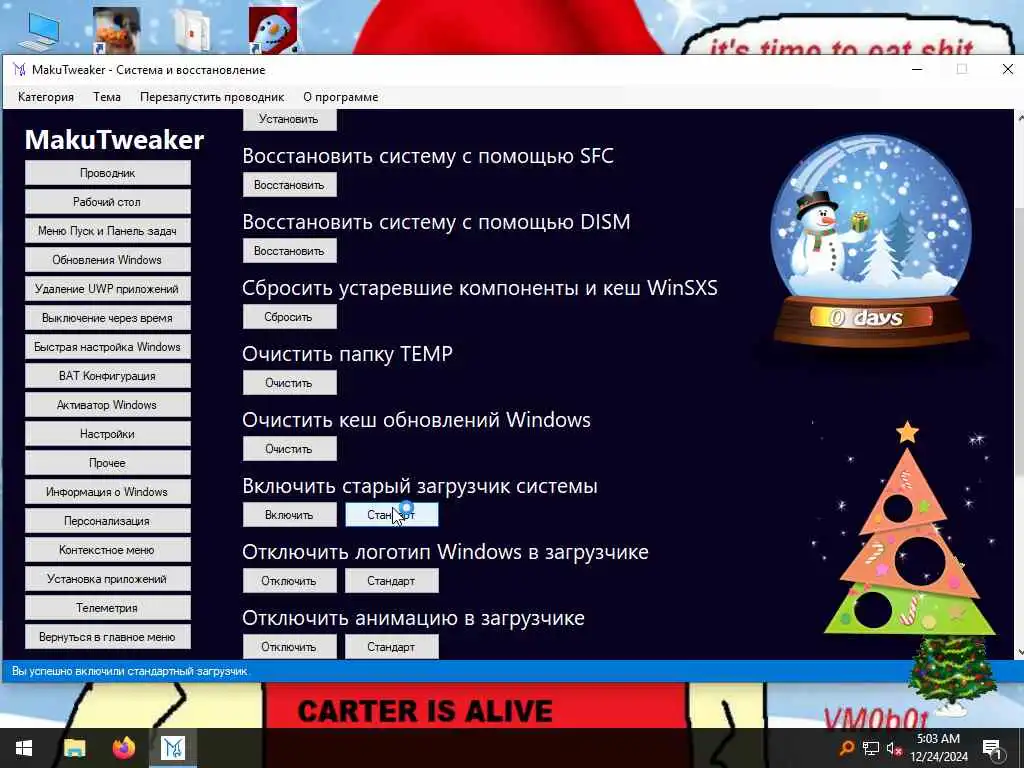Open the Персонализация category

(x=108, y=520)
